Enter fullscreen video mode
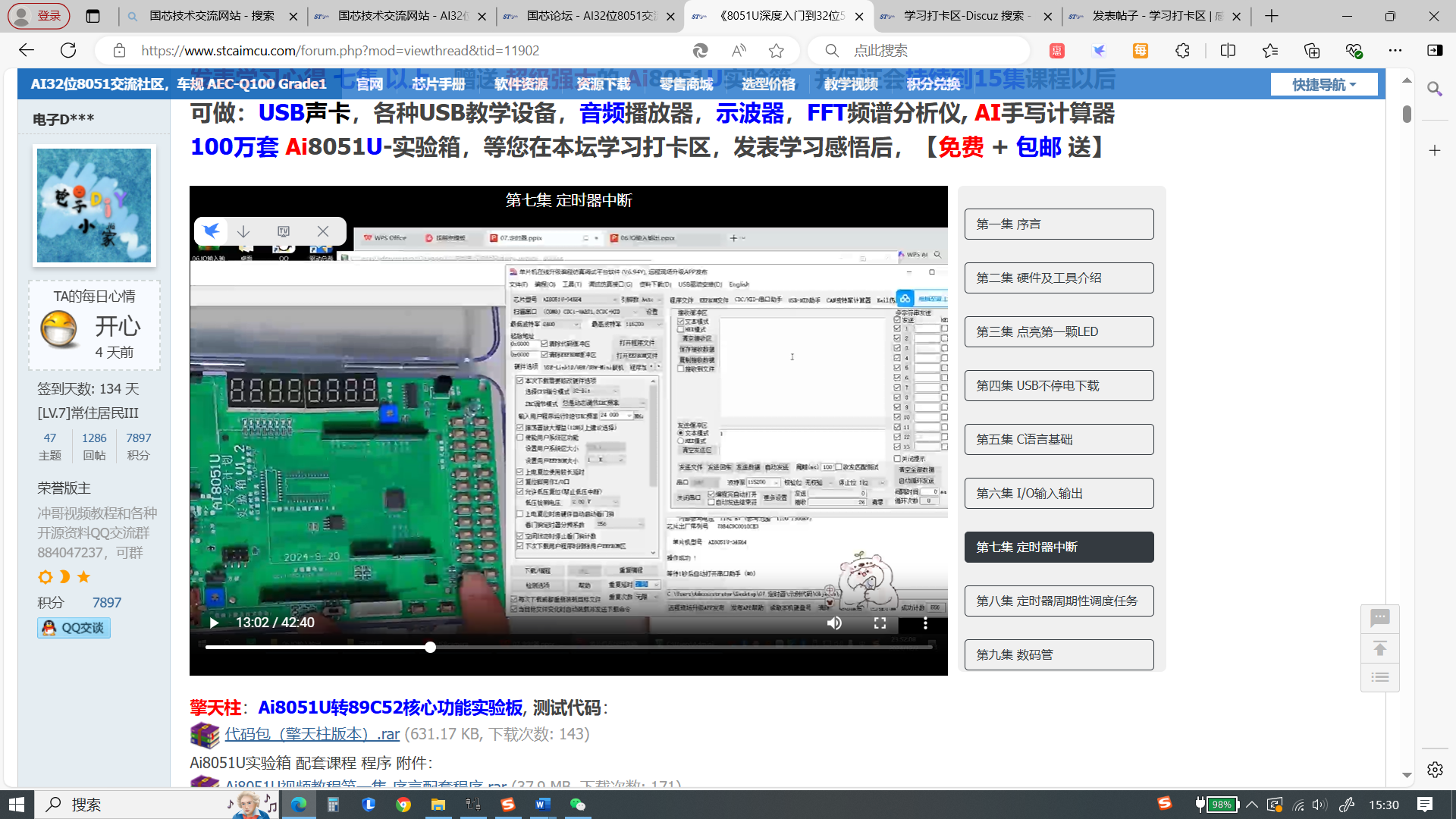 [x=880, y=623]
